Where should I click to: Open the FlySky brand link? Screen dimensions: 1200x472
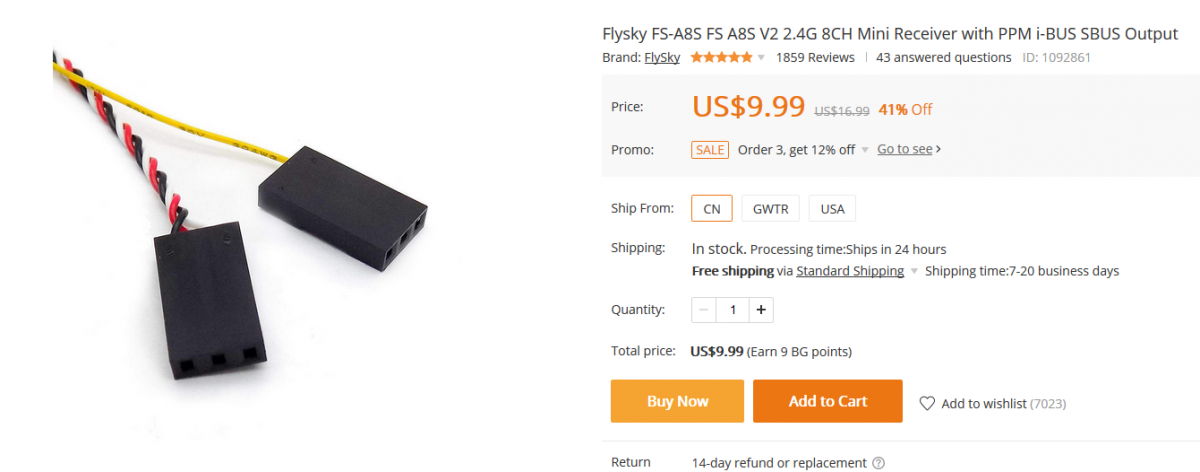[662, 58]
